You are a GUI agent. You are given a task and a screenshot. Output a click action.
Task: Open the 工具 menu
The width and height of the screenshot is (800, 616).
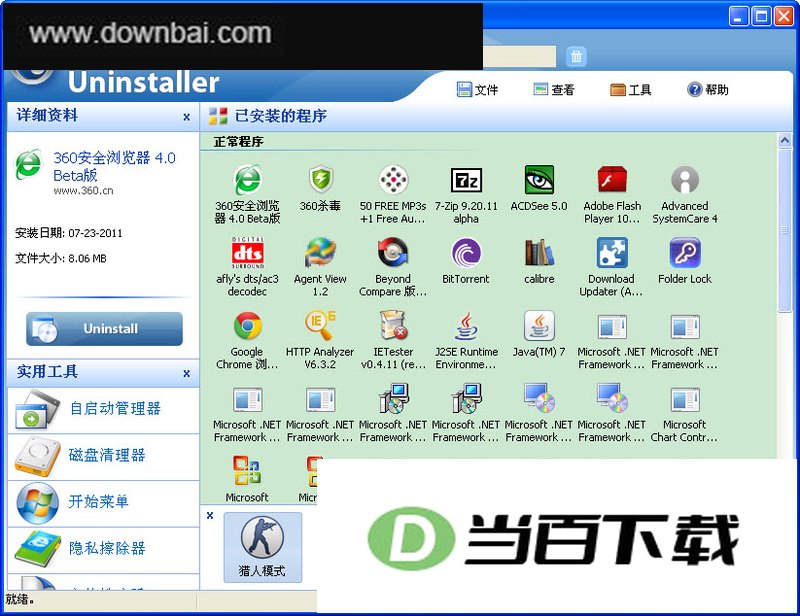click(x=631, y=90)
